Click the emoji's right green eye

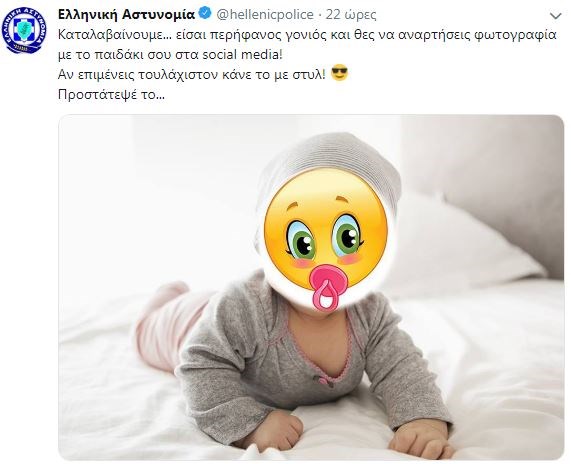[346, 235]
